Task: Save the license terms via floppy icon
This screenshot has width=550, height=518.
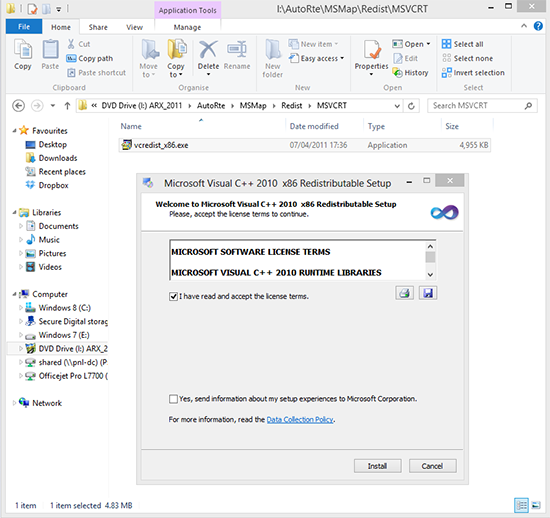Action: [428, 293]
